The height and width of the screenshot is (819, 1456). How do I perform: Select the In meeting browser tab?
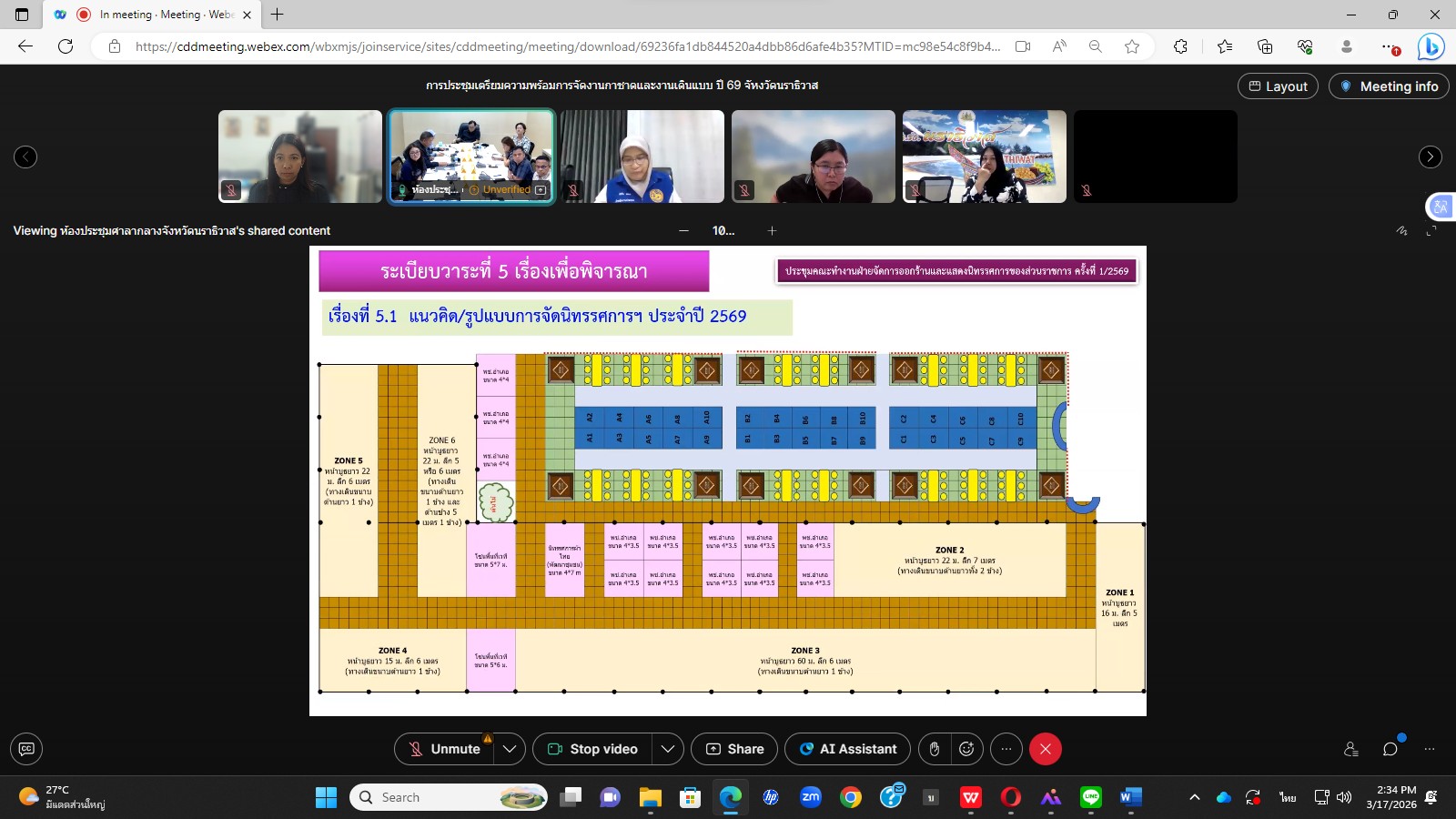153,15
